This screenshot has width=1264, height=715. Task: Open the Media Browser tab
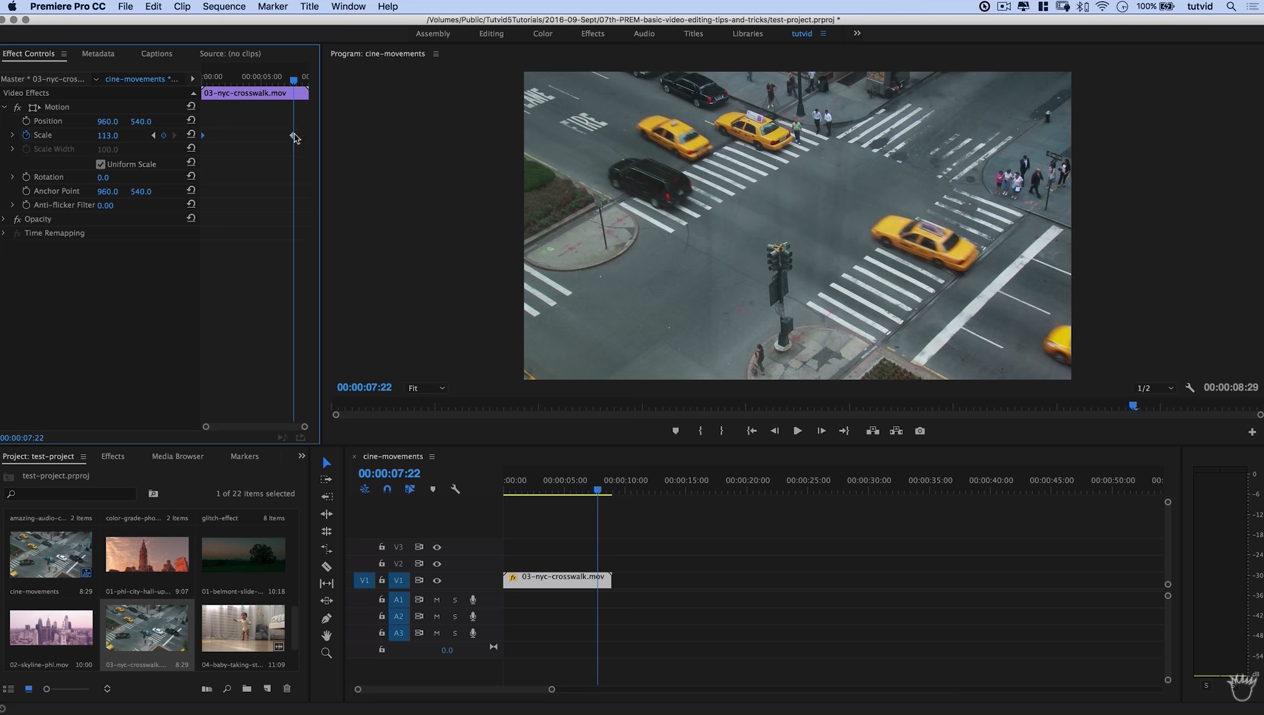[x=177, y=456]
